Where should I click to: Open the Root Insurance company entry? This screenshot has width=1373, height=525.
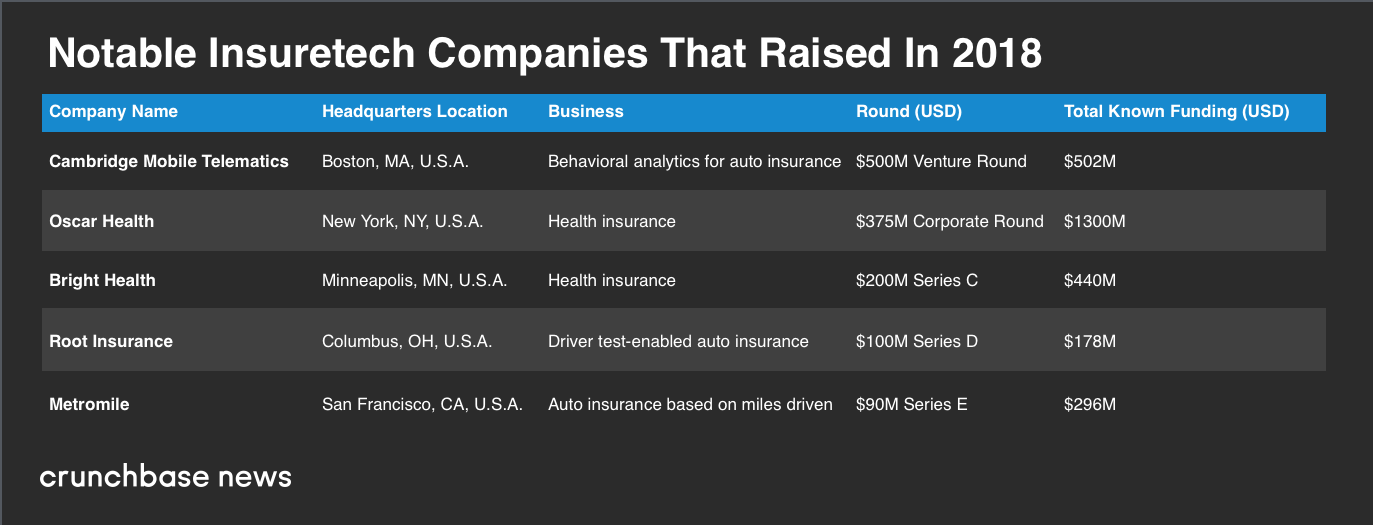(110, 341)
